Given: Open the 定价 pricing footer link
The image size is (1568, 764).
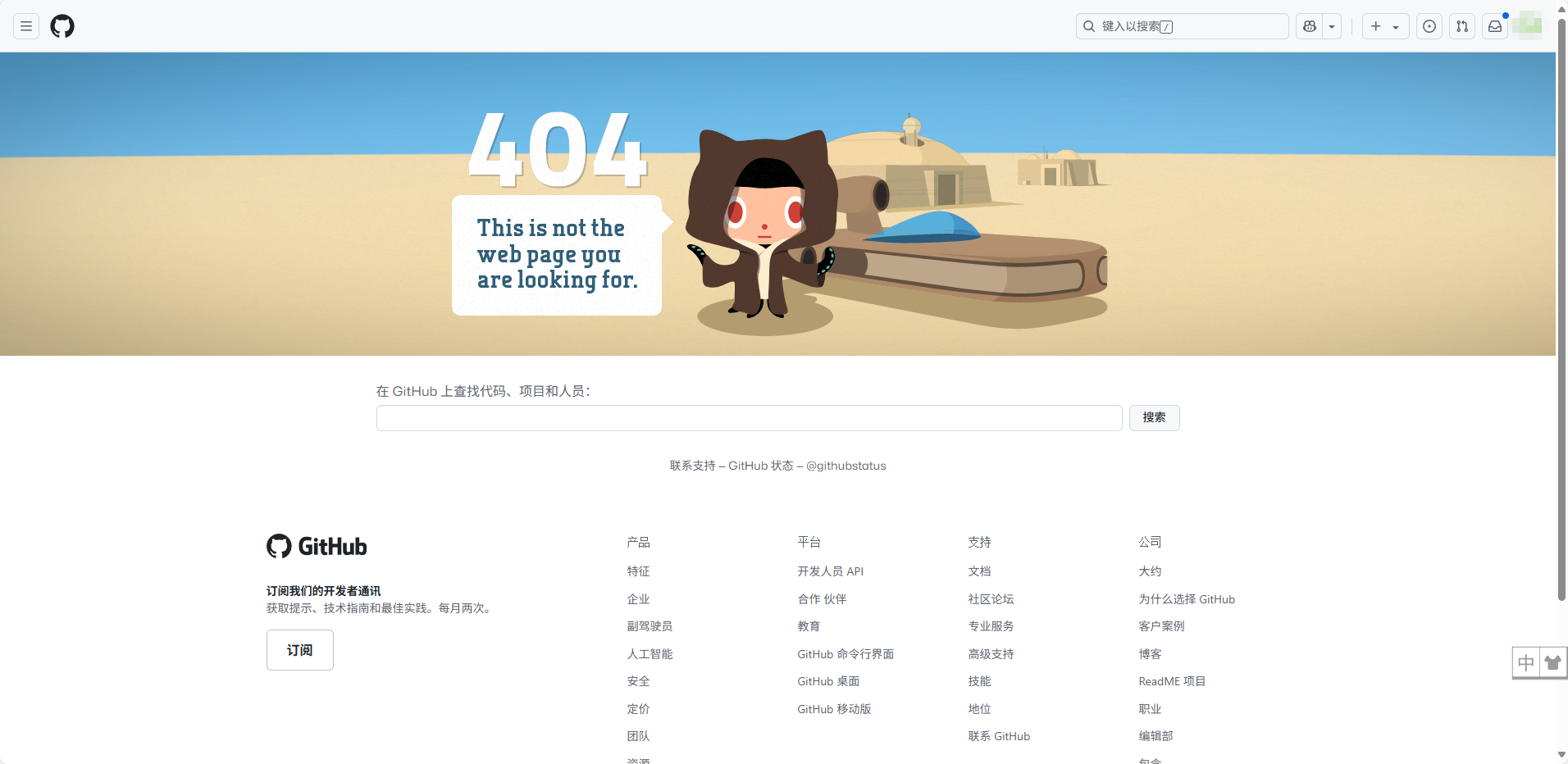Looking at the screenshot, I should (638, 709).
